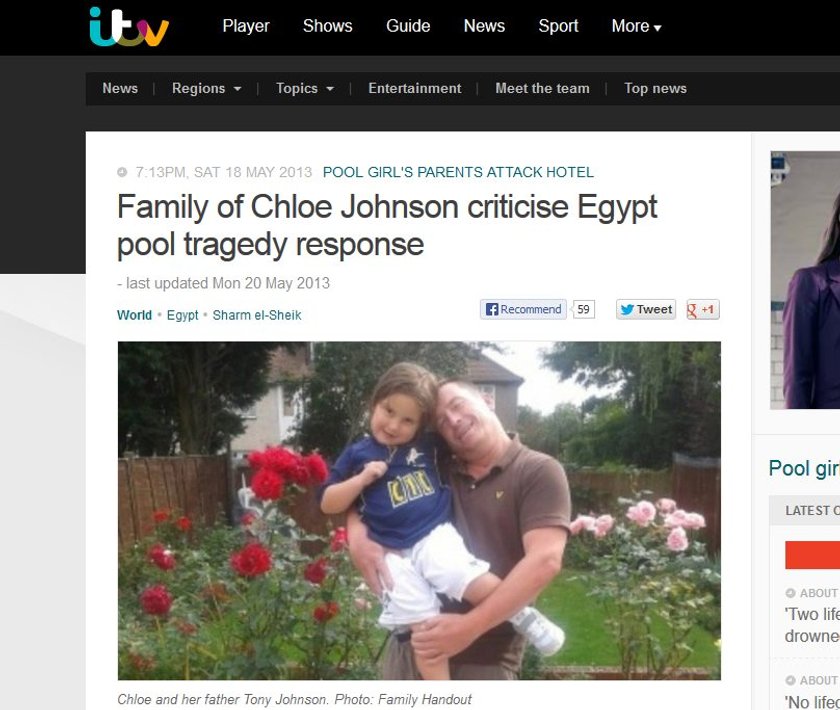This screenshot has width=840, height=710.
Task: Click the clock icon beside article timestamp
Action: tap(122, 172)
